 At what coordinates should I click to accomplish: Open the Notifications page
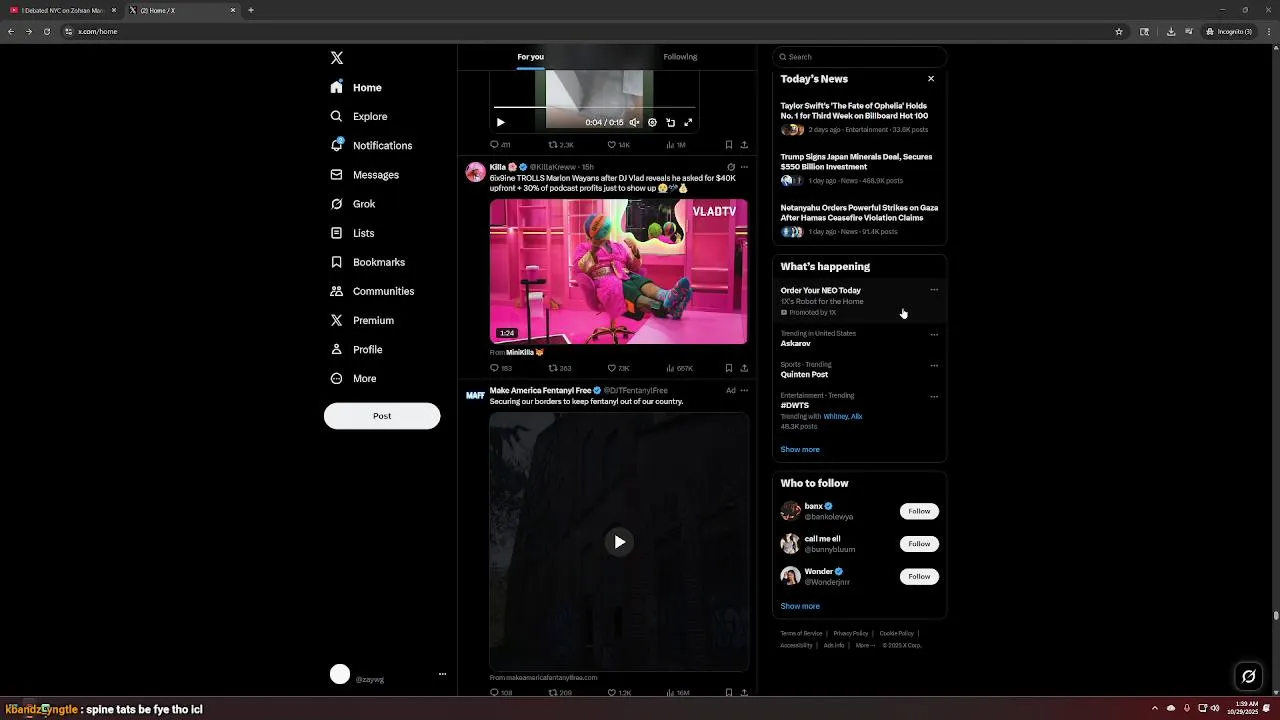point(371,146)
